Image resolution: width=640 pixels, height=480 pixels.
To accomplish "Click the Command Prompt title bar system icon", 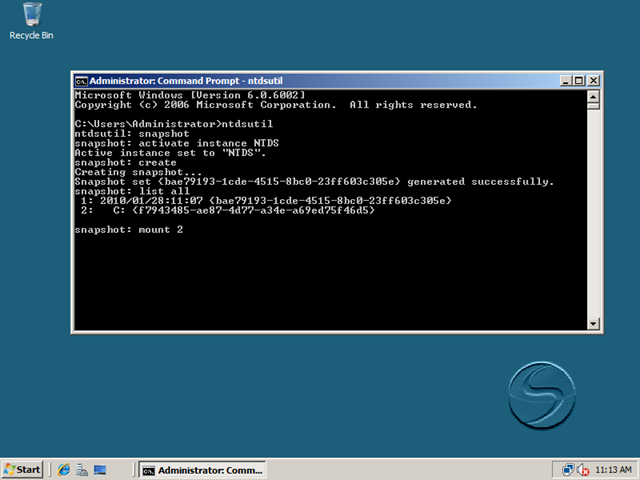I will click(81, 81).
